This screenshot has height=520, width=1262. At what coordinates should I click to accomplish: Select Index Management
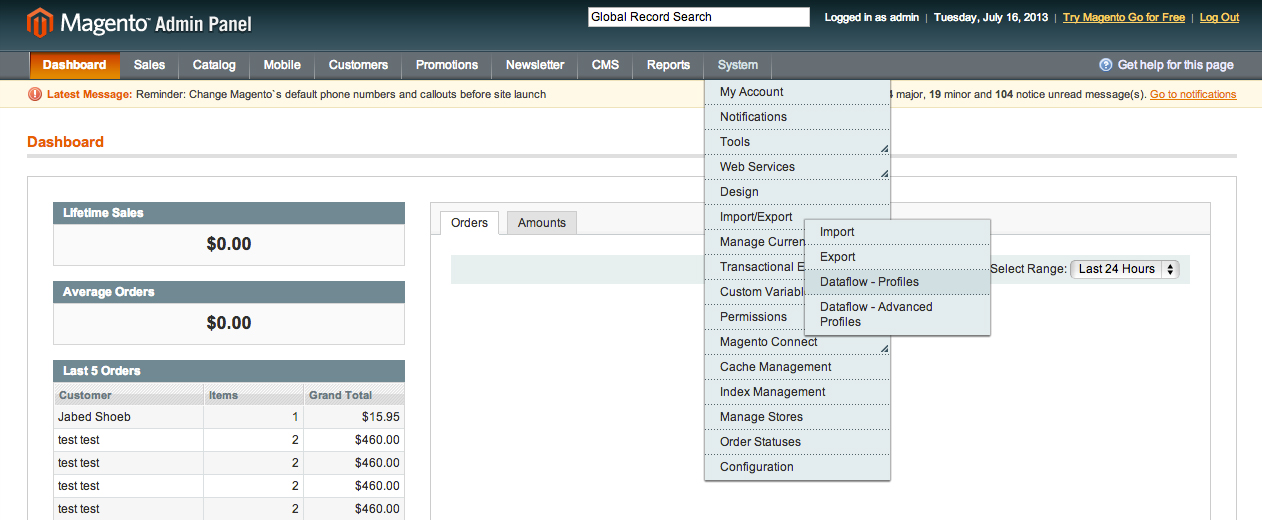tap(797, 392)
